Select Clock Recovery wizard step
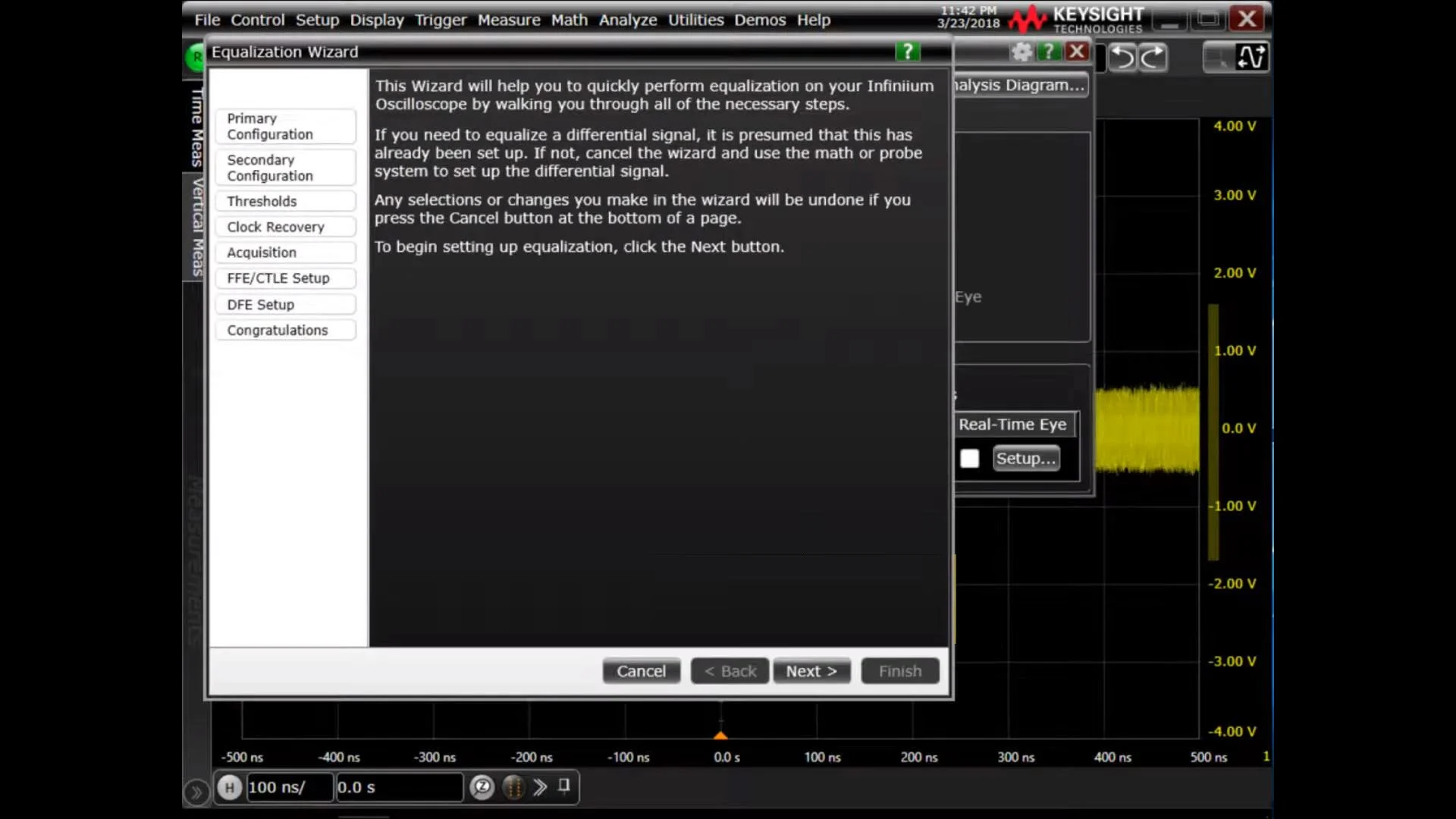1456x819 pixels. (285, 227)
